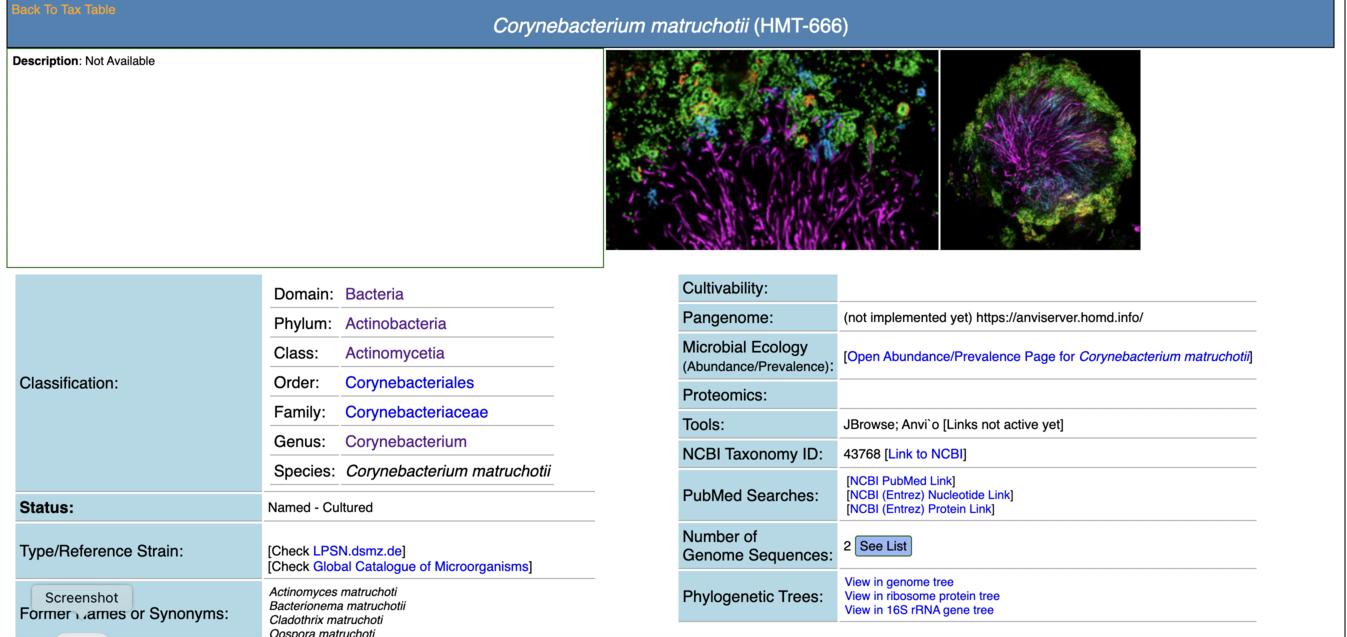Follow the Link to NCBI taxonomy
This screenshot has width=1347, height=637.
click(925, 454)
